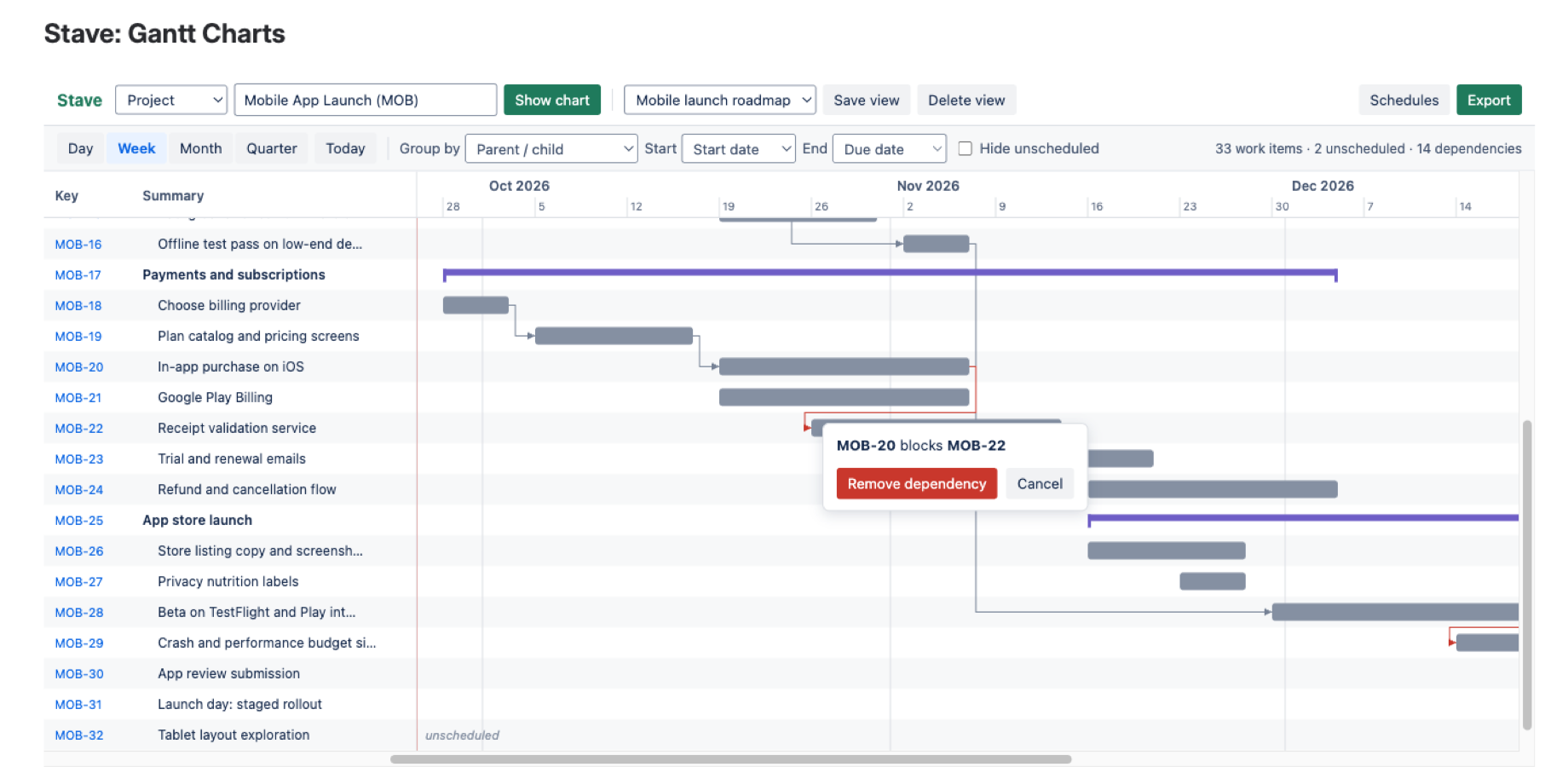
Task: Open the Mobile launch roadmap view dropdown
Action: coord(720,100)
